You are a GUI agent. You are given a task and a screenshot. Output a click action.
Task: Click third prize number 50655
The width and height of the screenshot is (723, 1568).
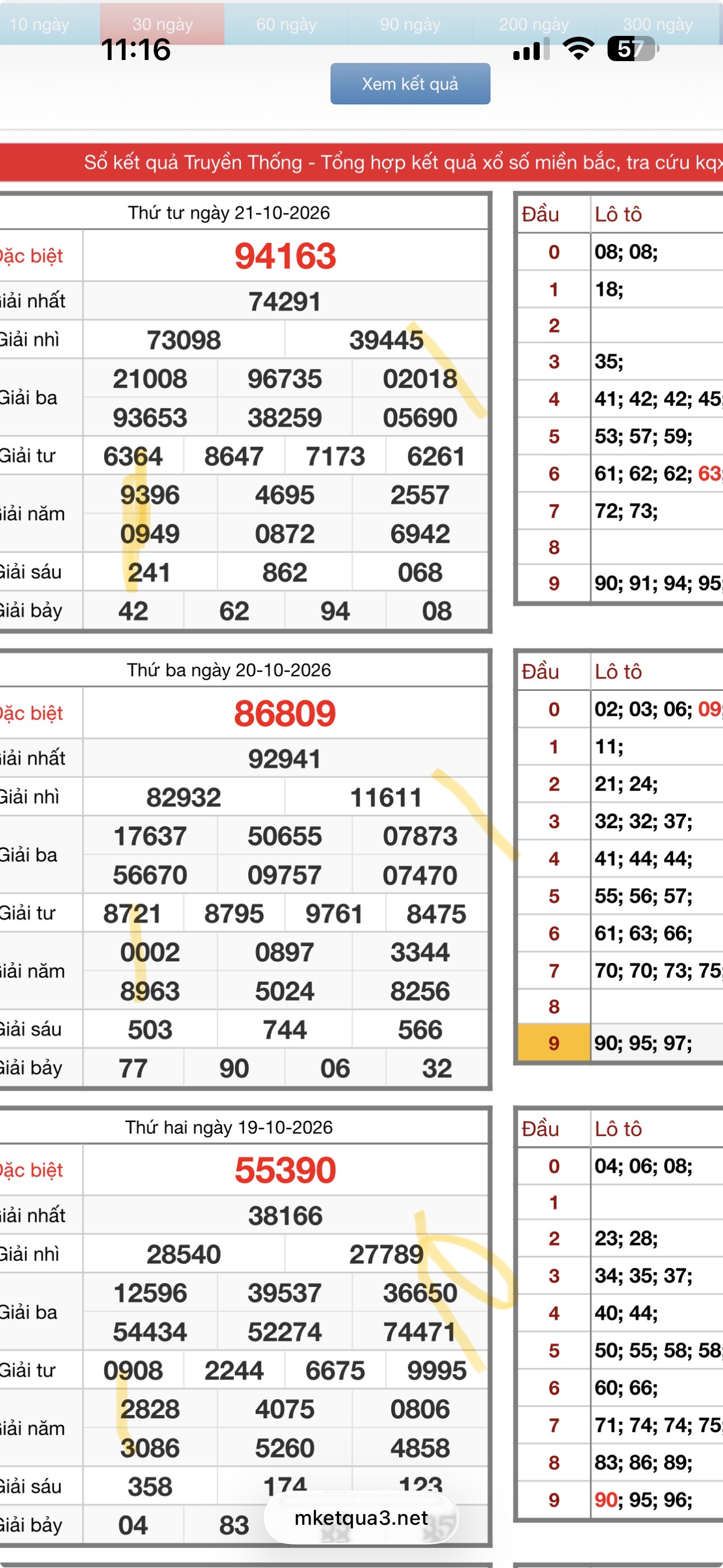coord(285,836)
